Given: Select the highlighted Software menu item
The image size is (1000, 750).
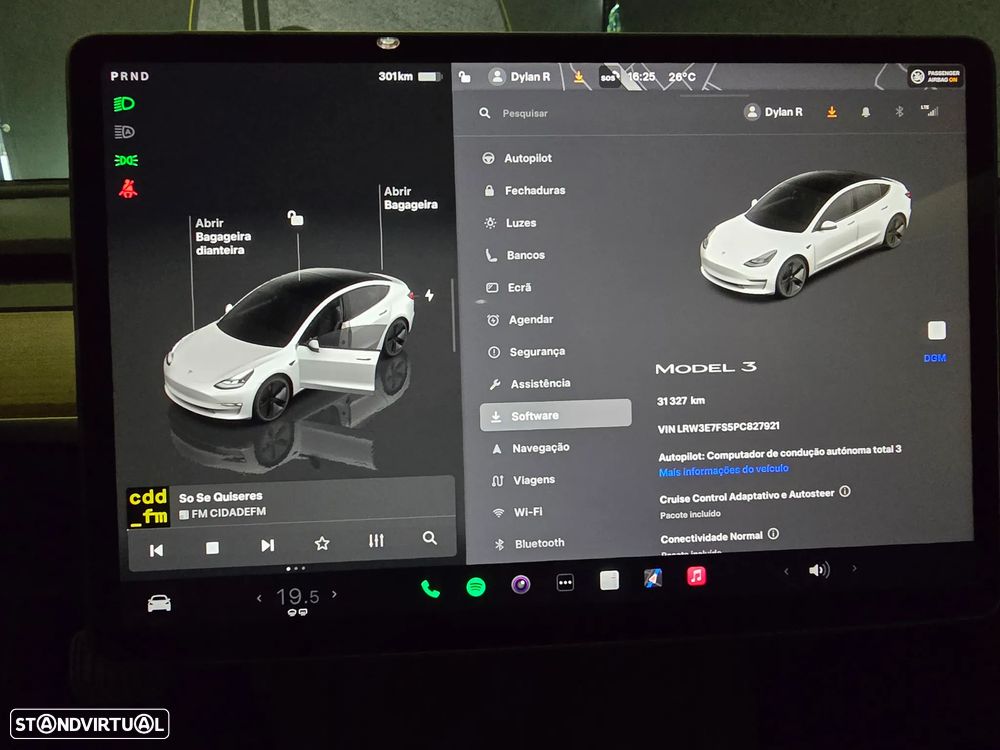Looking at the screenshot, I should [555, 415].
